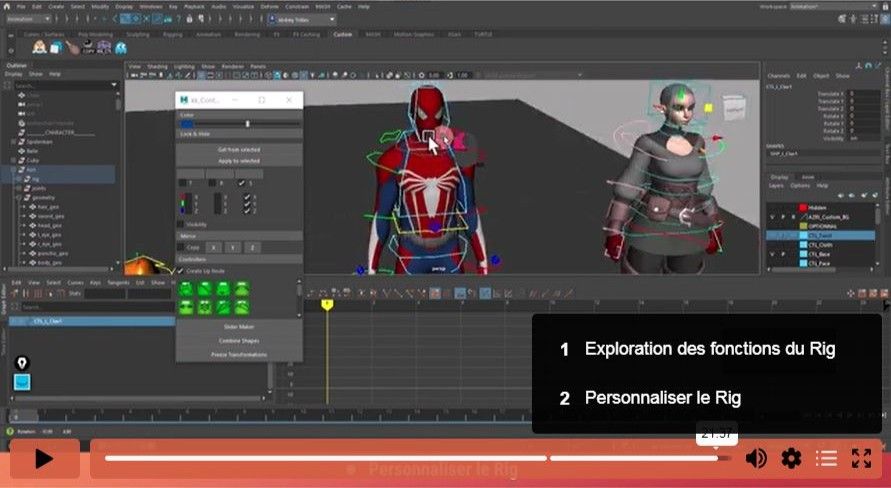Screen dimensions: 891x488
Task: Click the "Combine Shapes" button
Action: point(239,341)
